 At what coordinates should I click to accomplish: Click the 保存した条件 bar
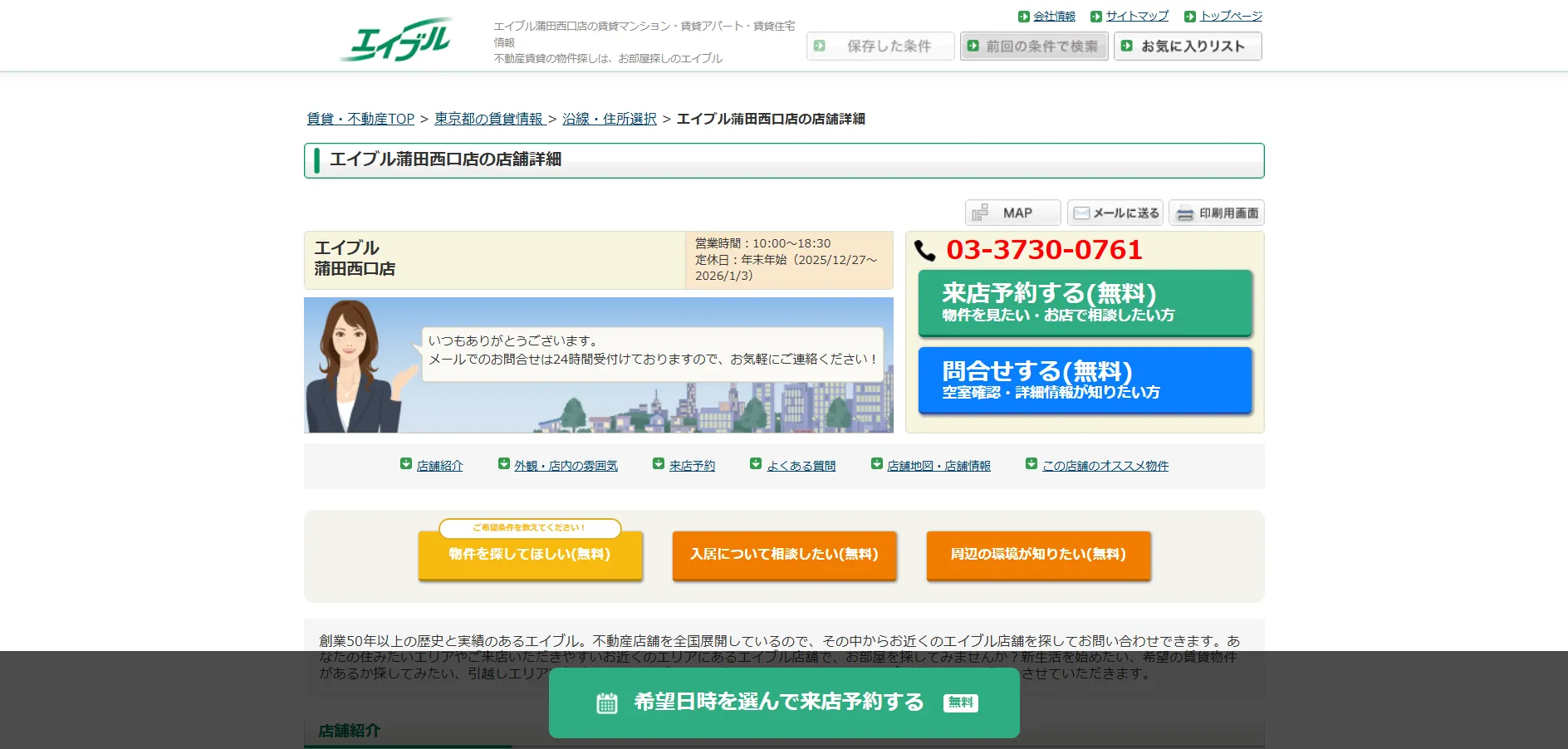[880, 46]
